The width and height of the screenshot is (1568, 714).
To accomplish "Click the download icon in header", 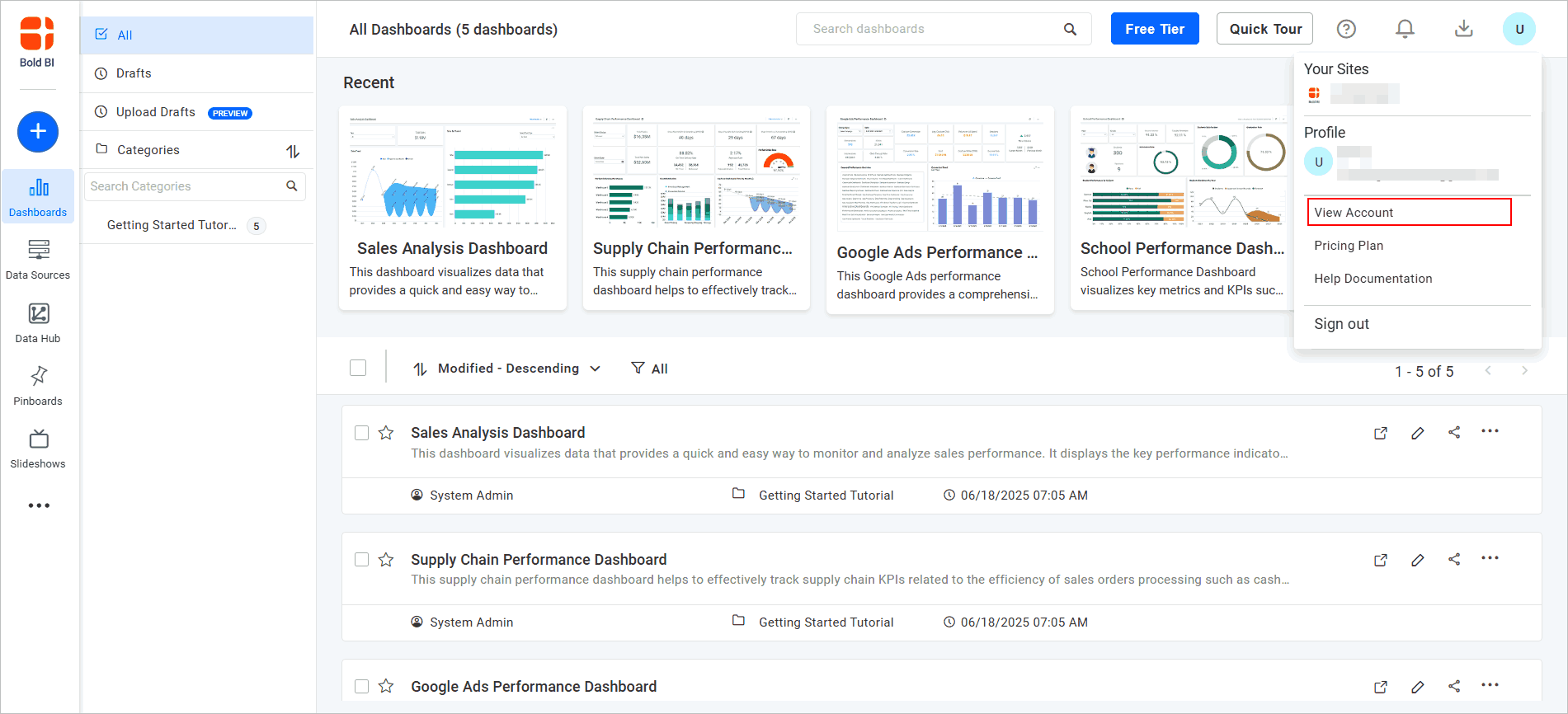I will click(1463, 29).
